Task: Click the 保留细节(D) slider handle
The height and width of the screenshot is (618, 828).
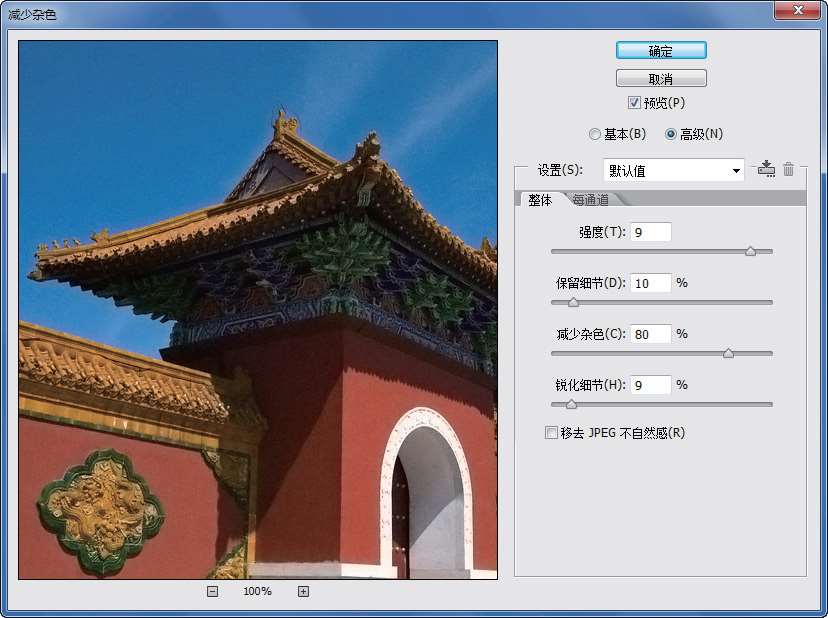Action: click(x=573, y=302)
